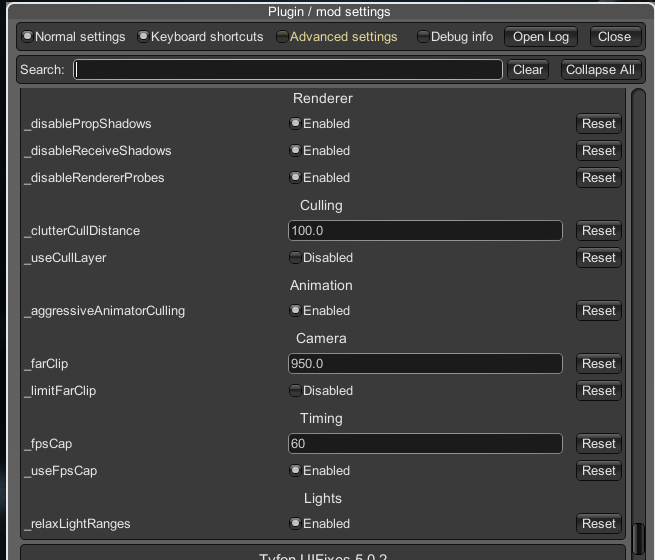Screen dimensions: 655x560
Task: Collapse All plugin sections
Action: pos(600,69)
